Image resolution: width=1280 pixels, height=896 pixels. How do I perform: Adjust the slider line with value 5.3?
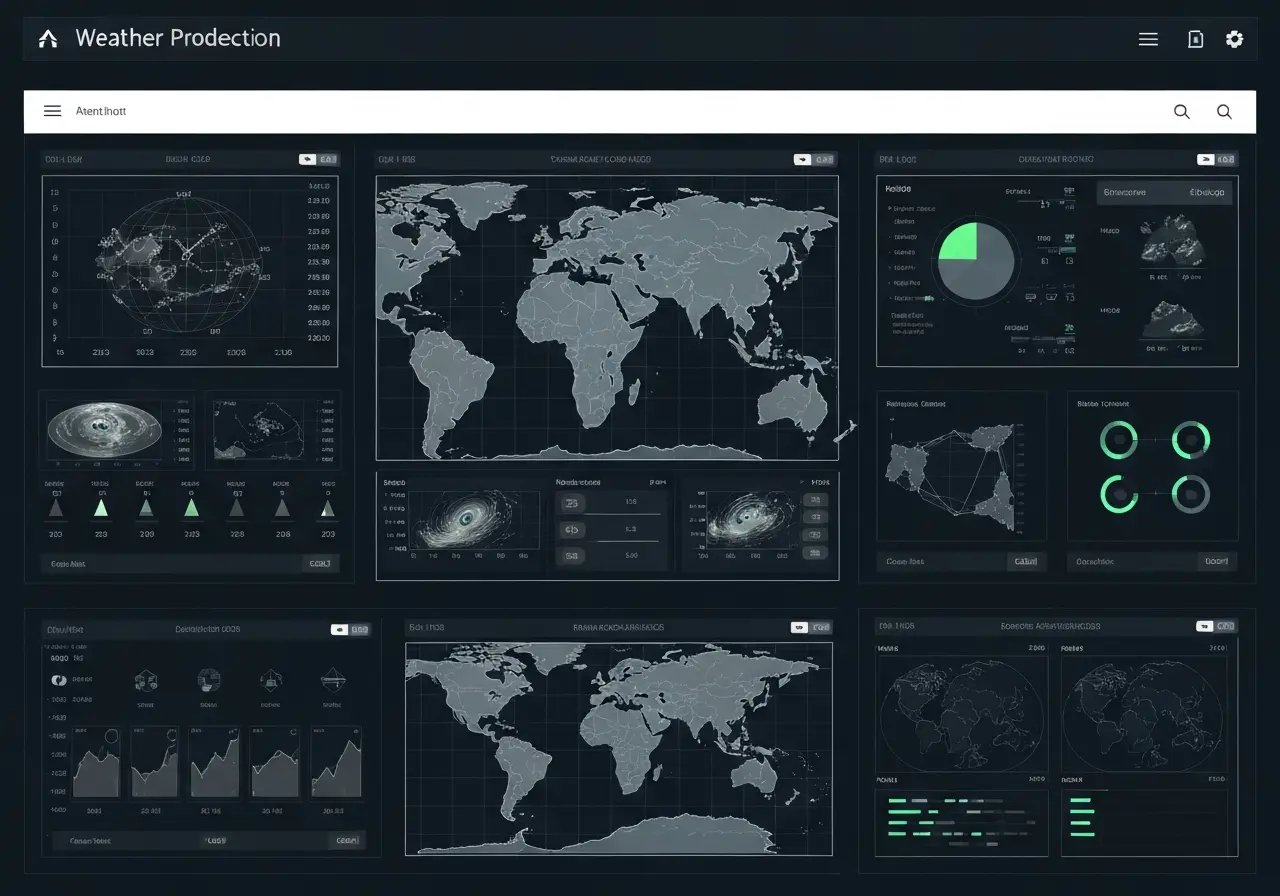(627, 541)
